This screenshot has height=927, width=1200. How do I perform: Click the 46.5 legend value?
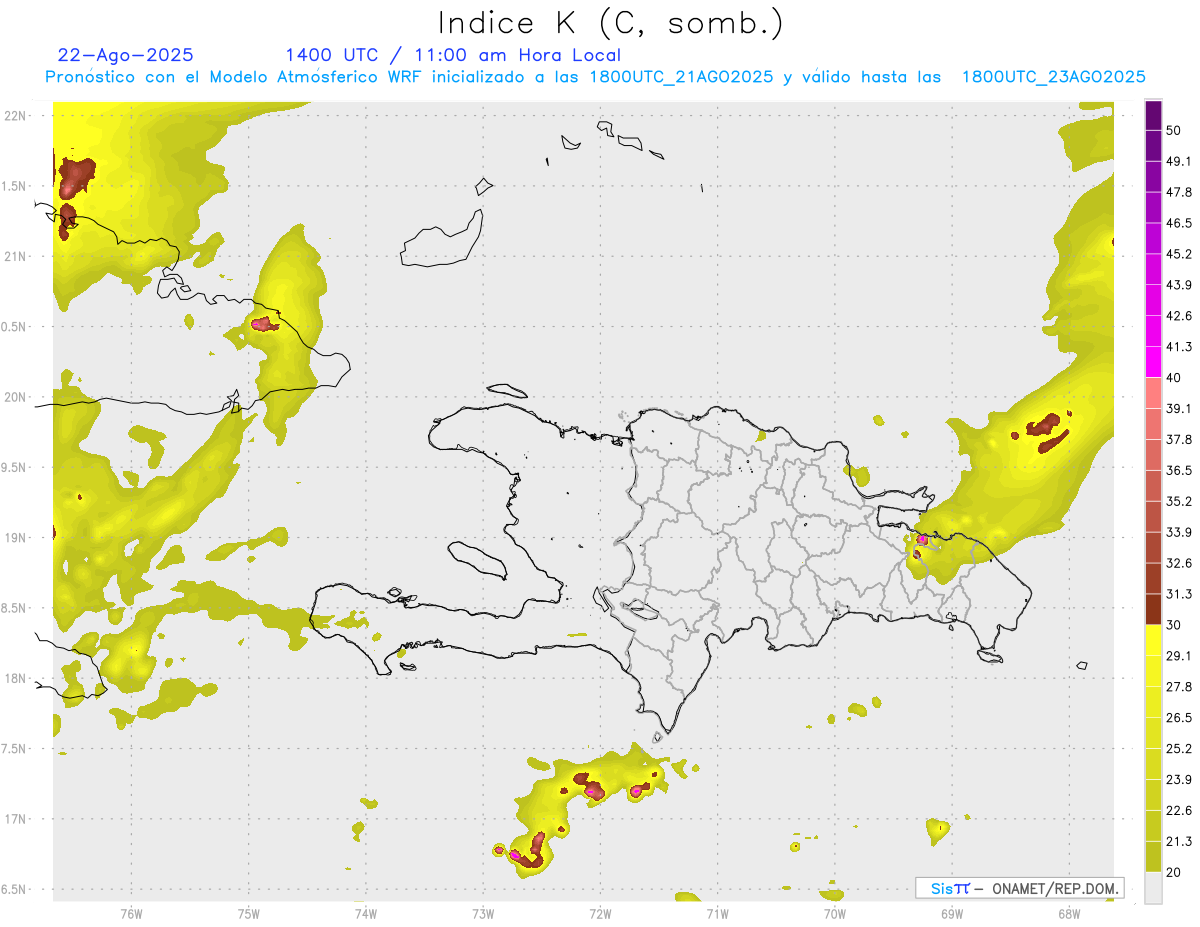1178,223
